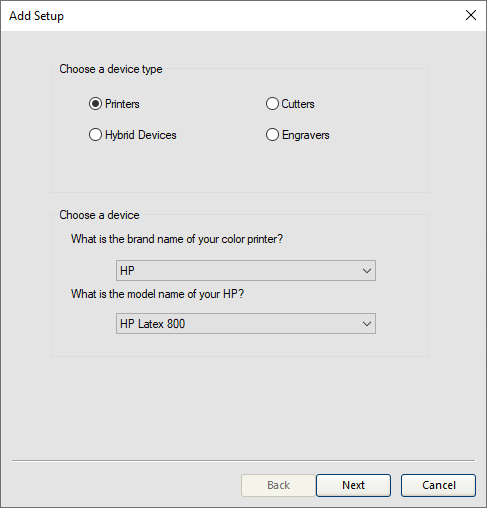Screen dimensions: 487x508
Task: Click the HP Latex 800 combo box
Action: coord(246,323)
